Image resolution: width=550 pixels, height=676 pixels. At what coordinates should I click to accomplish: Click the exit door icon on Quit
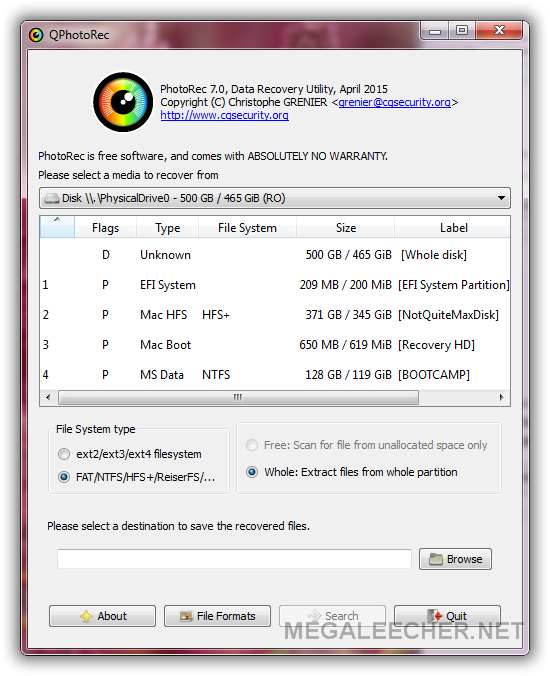(x=434, y=616)
